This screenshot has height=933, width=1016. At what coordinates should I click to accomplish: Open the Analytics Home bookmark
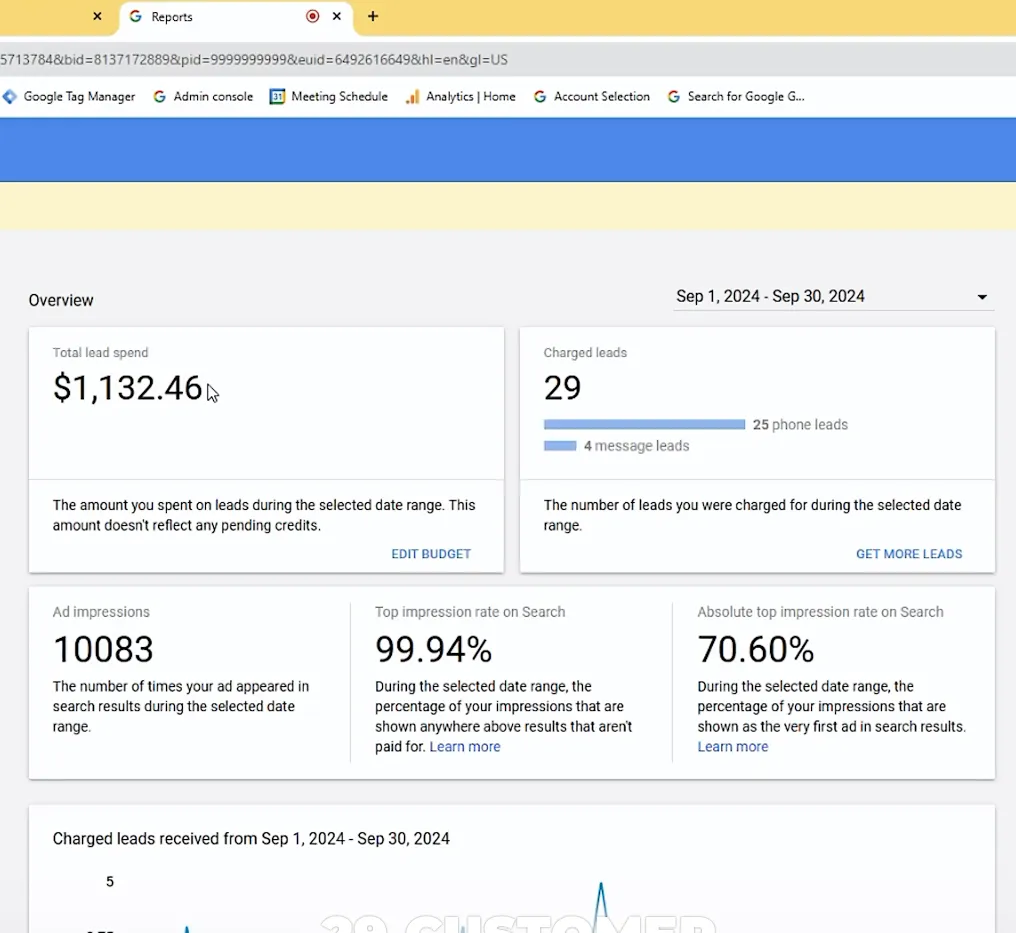(x=461, y=97)
